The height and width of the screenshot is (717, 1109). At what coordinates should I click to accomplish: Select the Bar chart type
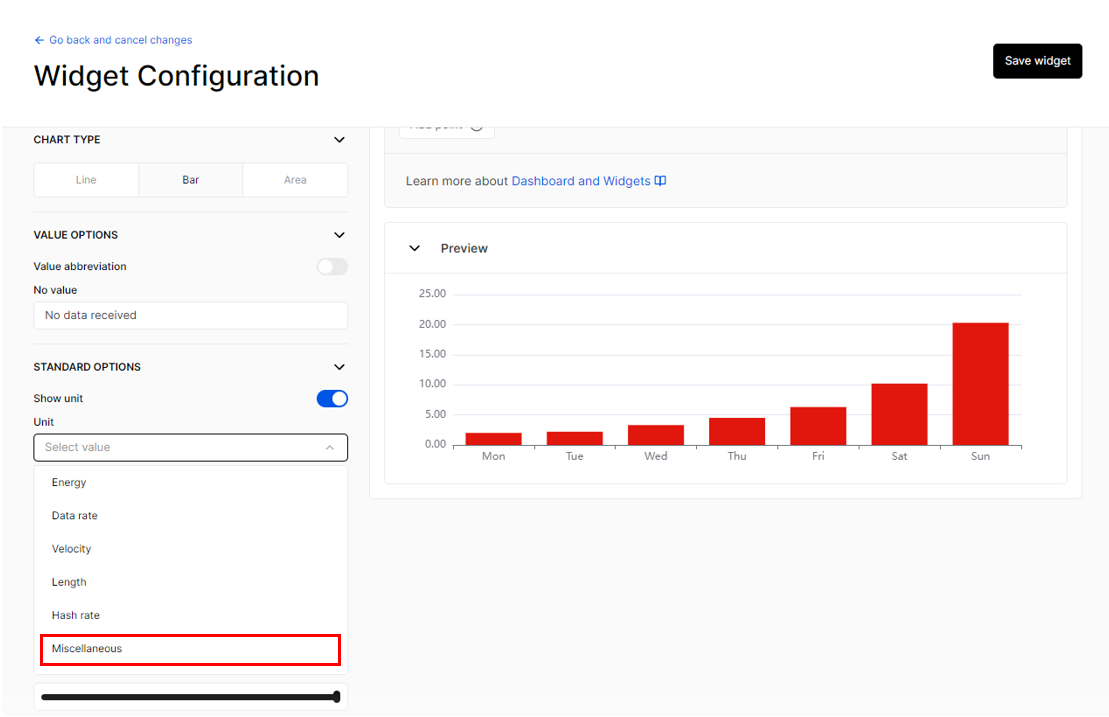click(190, 180)
